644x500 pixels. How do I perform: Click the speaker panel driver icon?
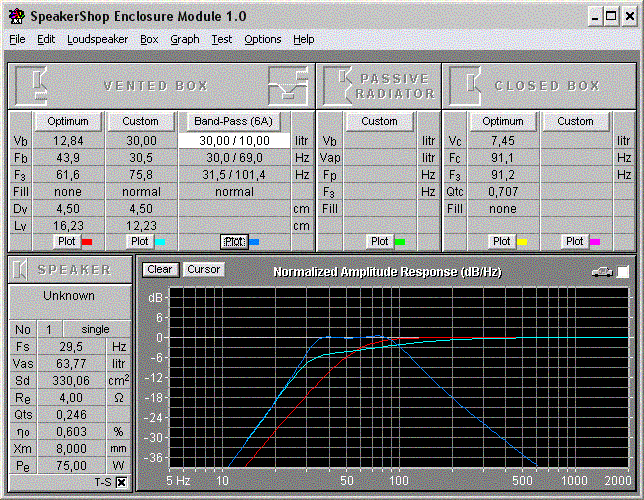(x=20, y=270)
